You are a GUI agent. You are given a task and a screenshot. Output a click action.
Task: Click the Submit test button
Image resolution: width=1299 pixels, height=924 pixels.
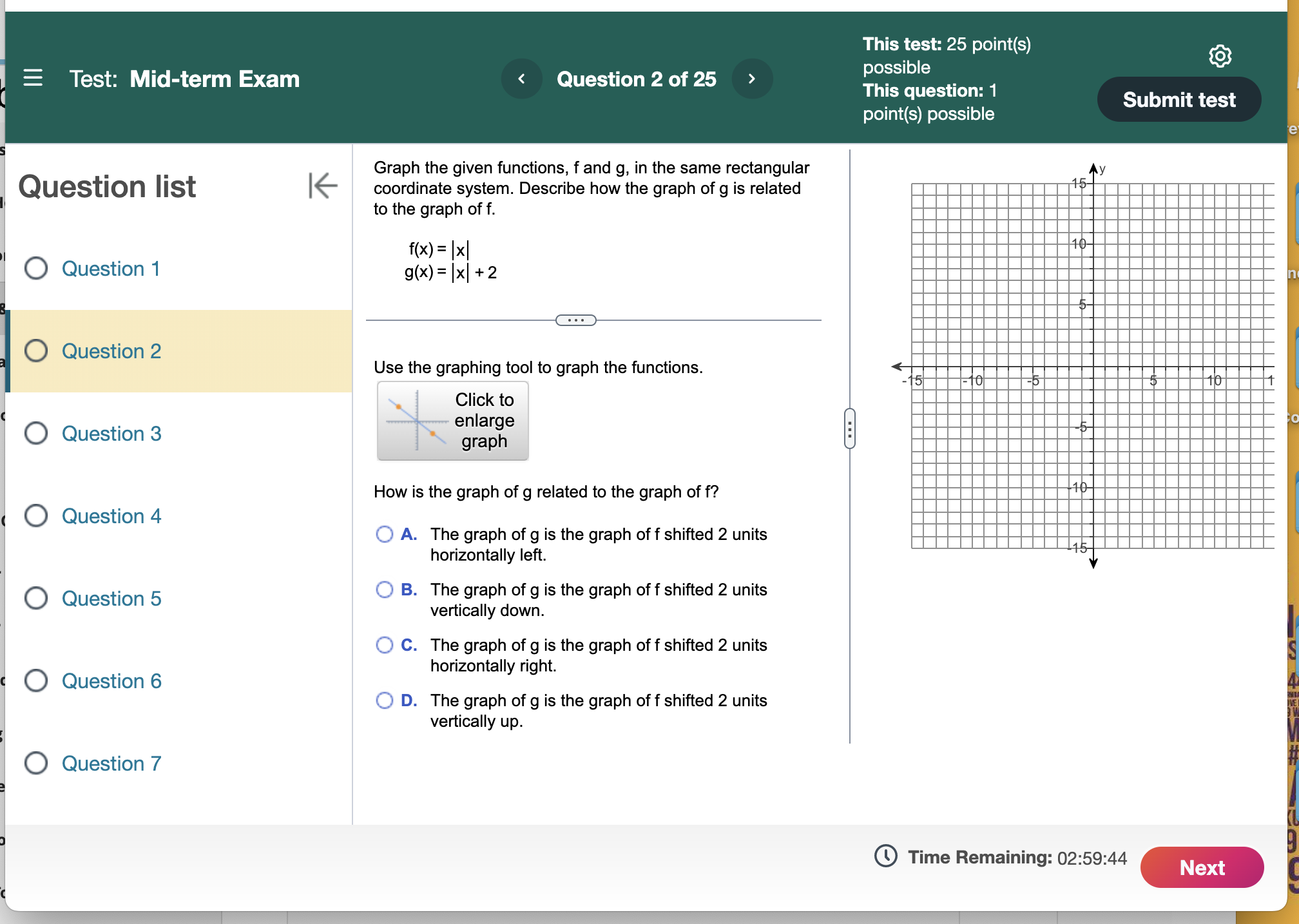(1179, 99)
